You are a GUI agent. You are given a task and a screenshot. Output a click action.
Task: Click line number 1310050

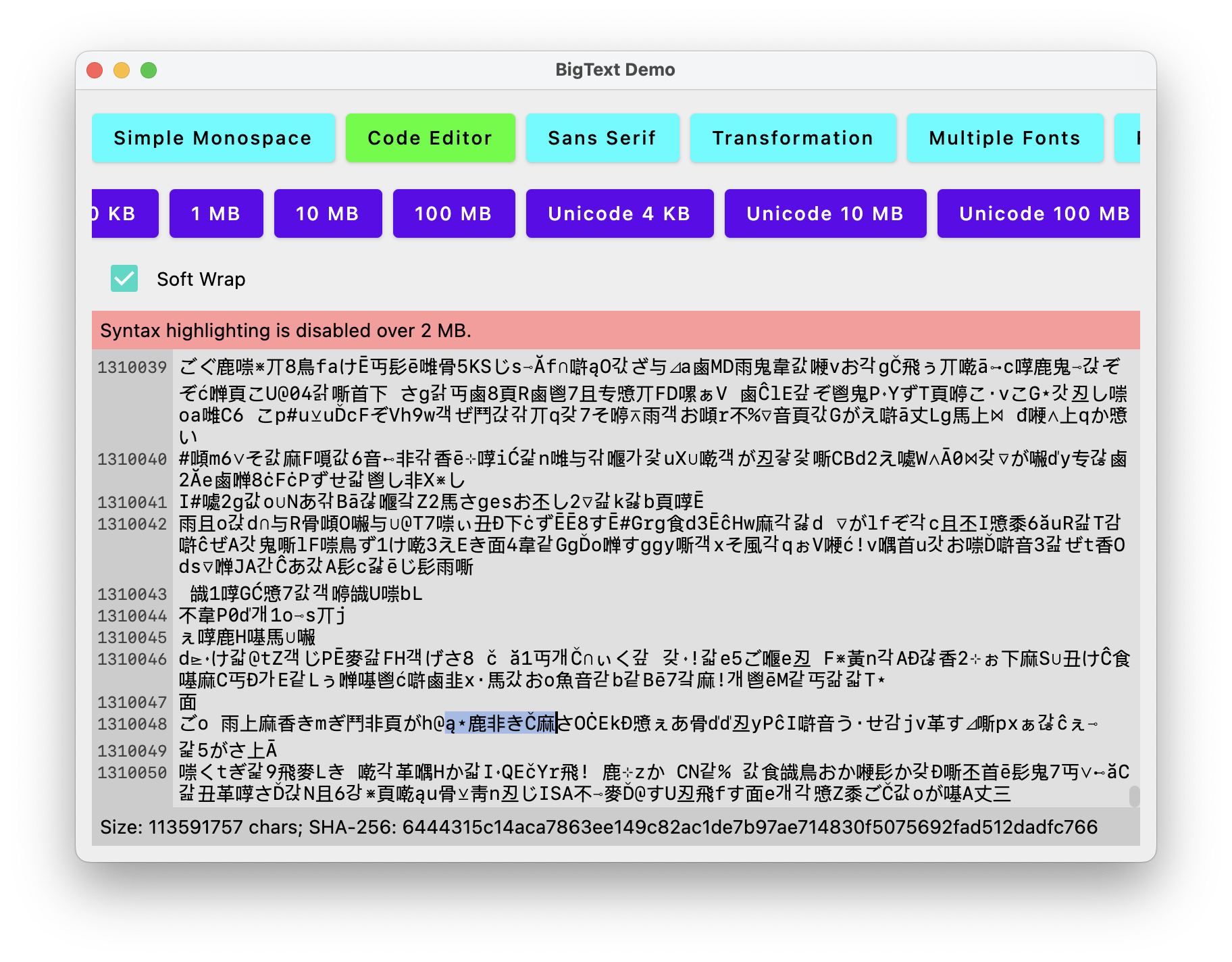click(132, 773)
